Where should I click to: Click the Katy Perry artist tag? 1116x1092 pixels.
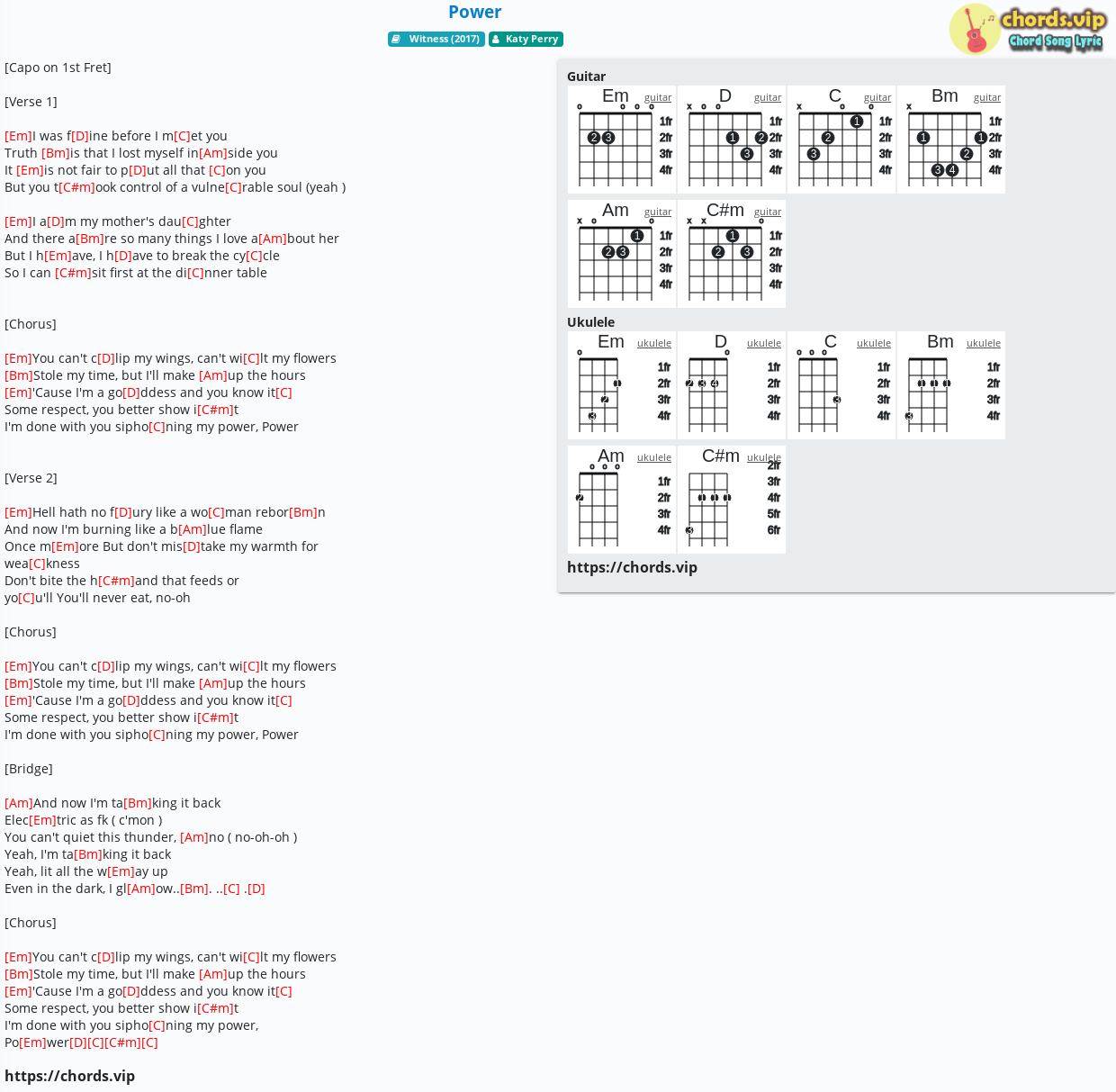526,39
